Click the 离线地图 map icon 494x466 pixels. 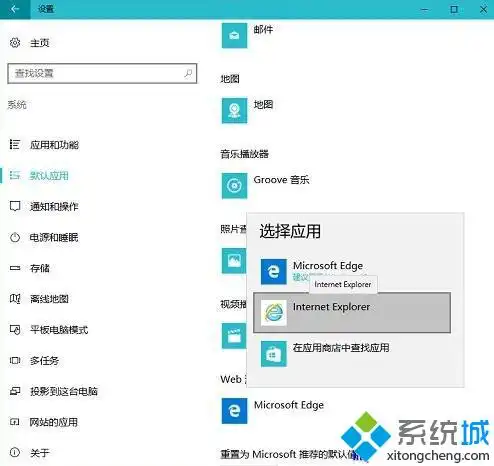15,299
